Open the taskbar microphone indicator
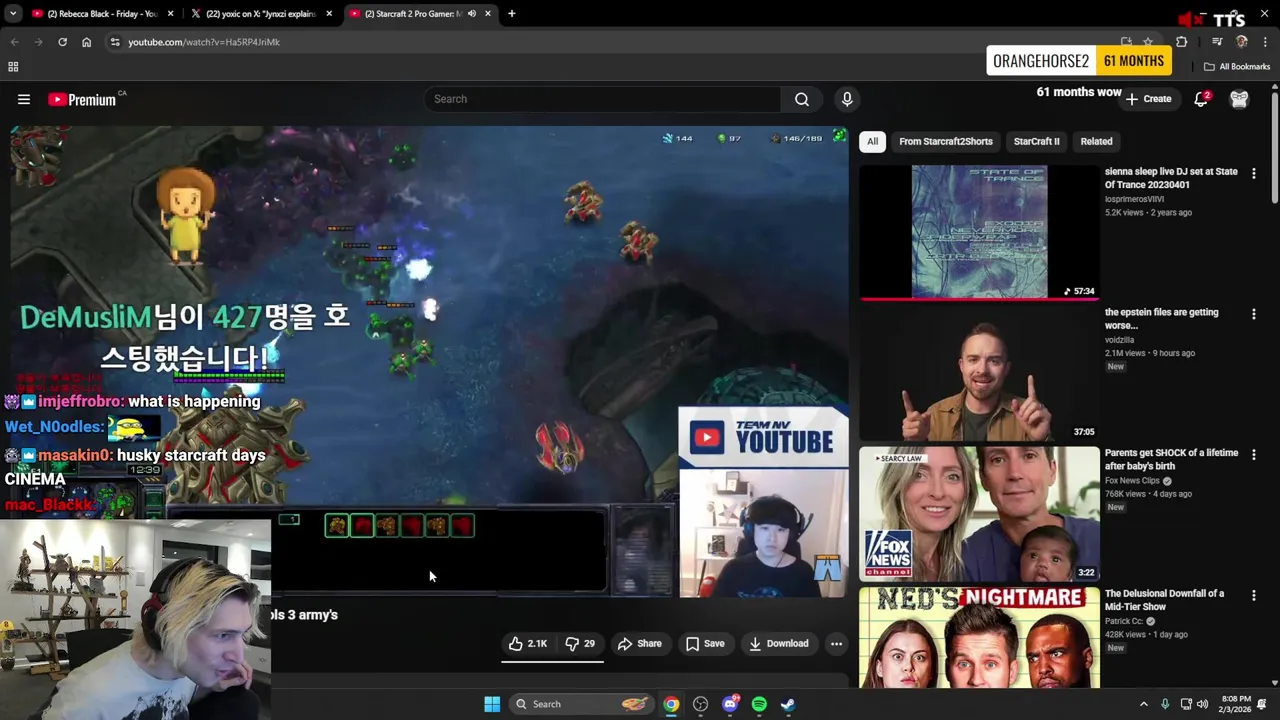This screenshot has width=1280, height=720. (x=1165, y=704)
